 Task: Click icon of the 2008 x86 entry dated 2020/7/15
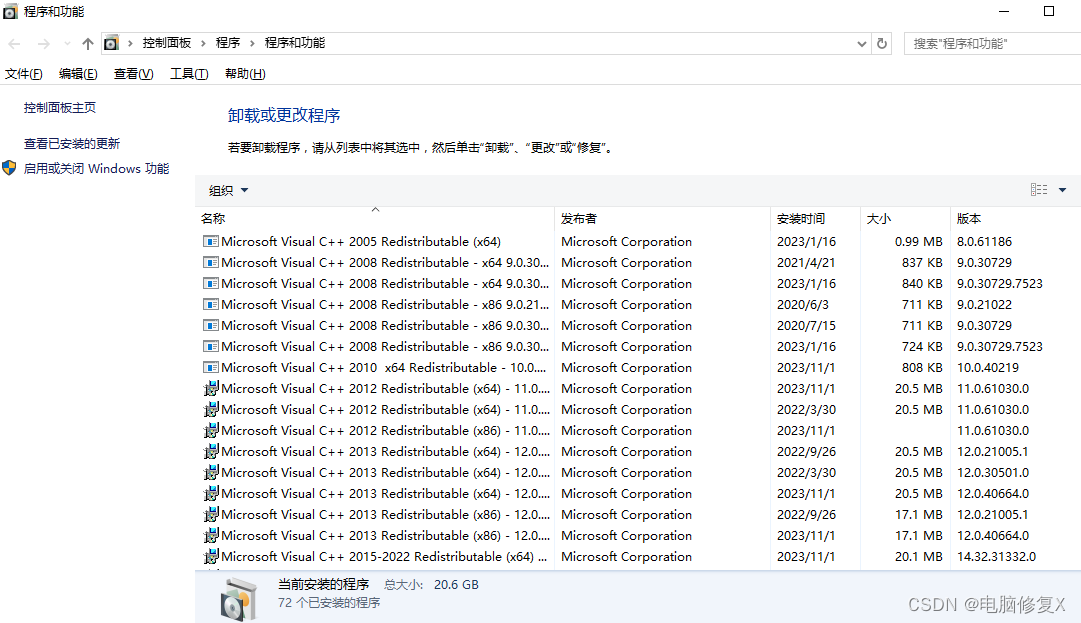[x=211, y=325]
